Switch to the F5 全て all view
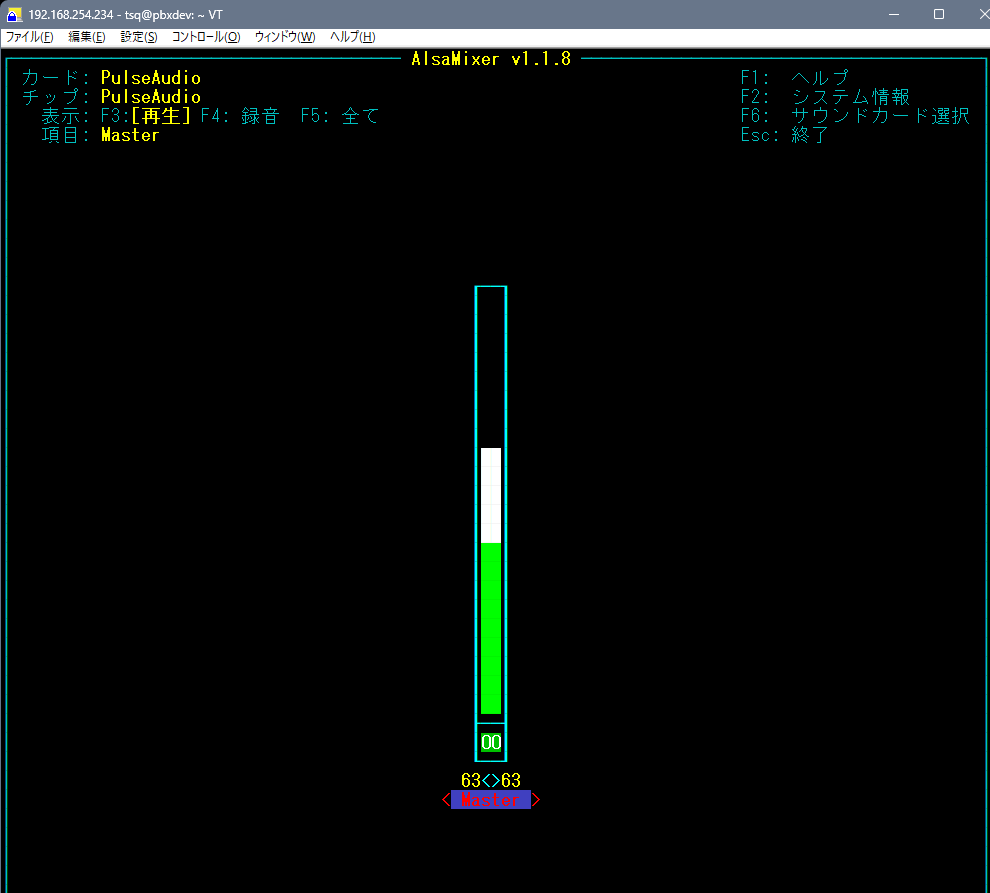The height and width of the screenshot is (893, 990). 340,116
